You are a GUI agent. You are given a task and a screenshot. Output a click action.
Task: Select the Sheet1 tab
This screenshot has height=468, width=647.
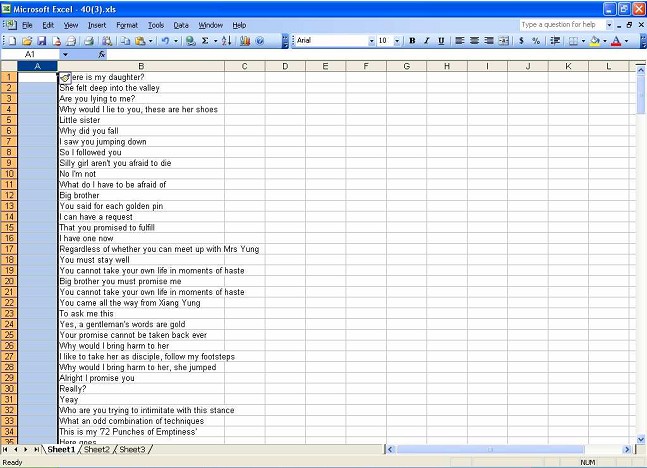click(x=61, y=449)
